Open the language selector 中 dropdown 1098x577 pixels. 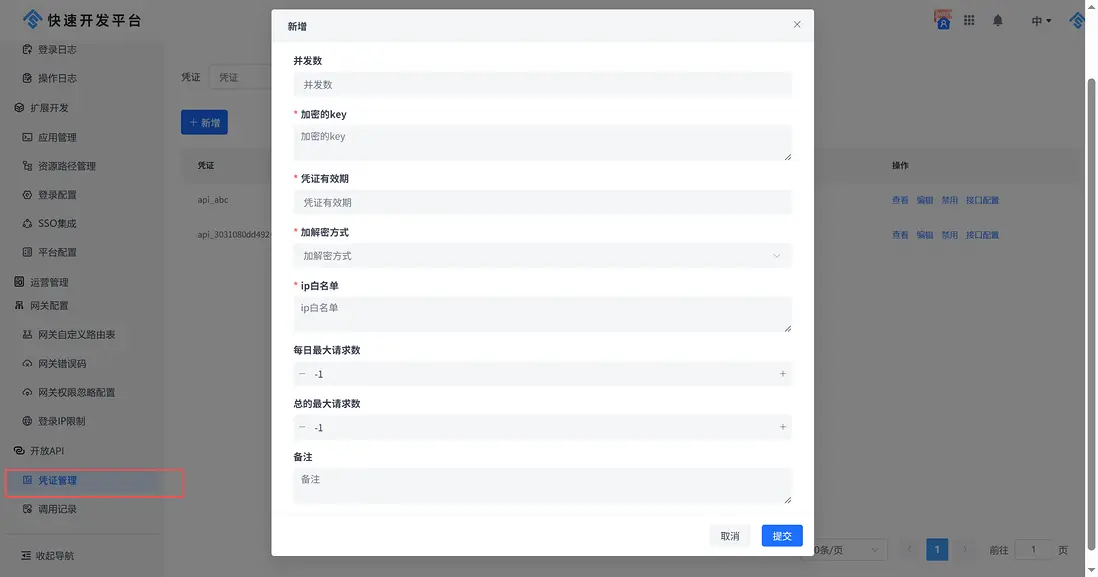[x=1039, y=19]
